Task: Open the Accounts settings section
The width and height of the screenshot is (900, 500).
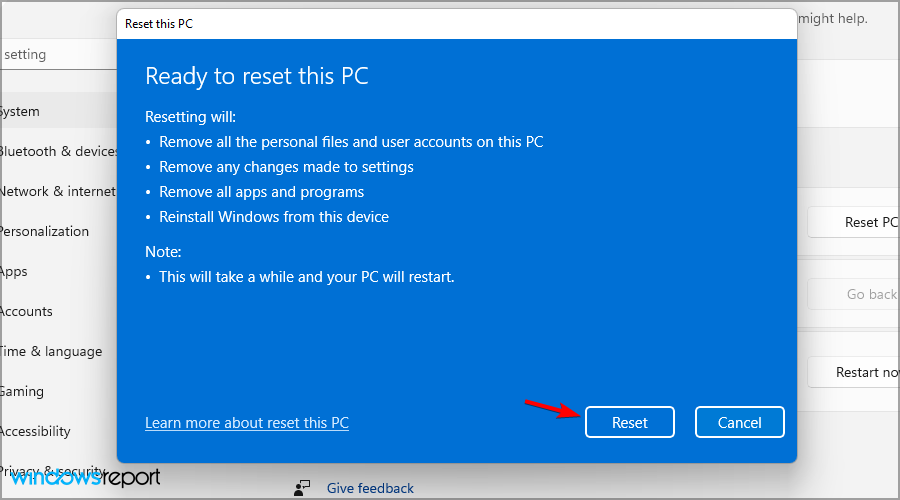Action: click(x=27, y=311)
